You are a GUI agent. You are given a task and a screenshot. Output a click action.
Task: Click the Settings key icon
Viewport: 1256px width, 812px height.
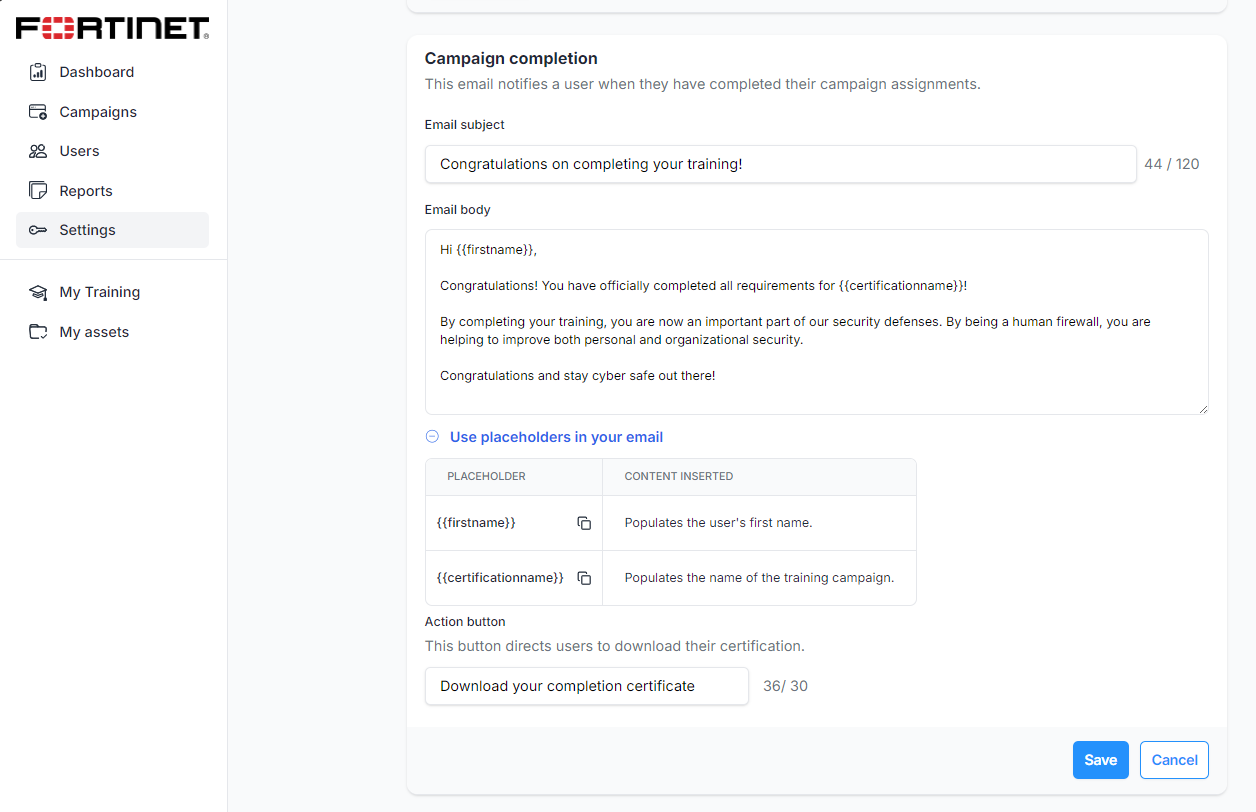click(38, 230)
